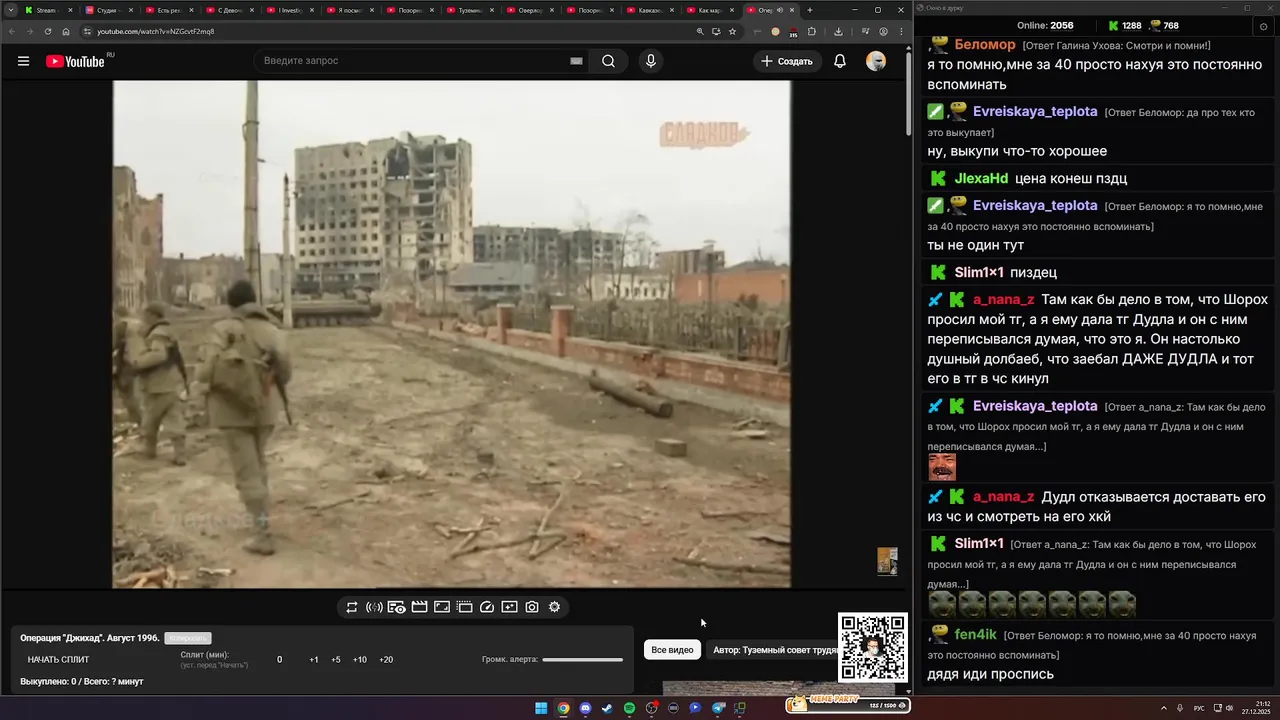Open the video end-card thumbnail in player corner
This screenshot has height=720, width=1280.
click(887, 561)
